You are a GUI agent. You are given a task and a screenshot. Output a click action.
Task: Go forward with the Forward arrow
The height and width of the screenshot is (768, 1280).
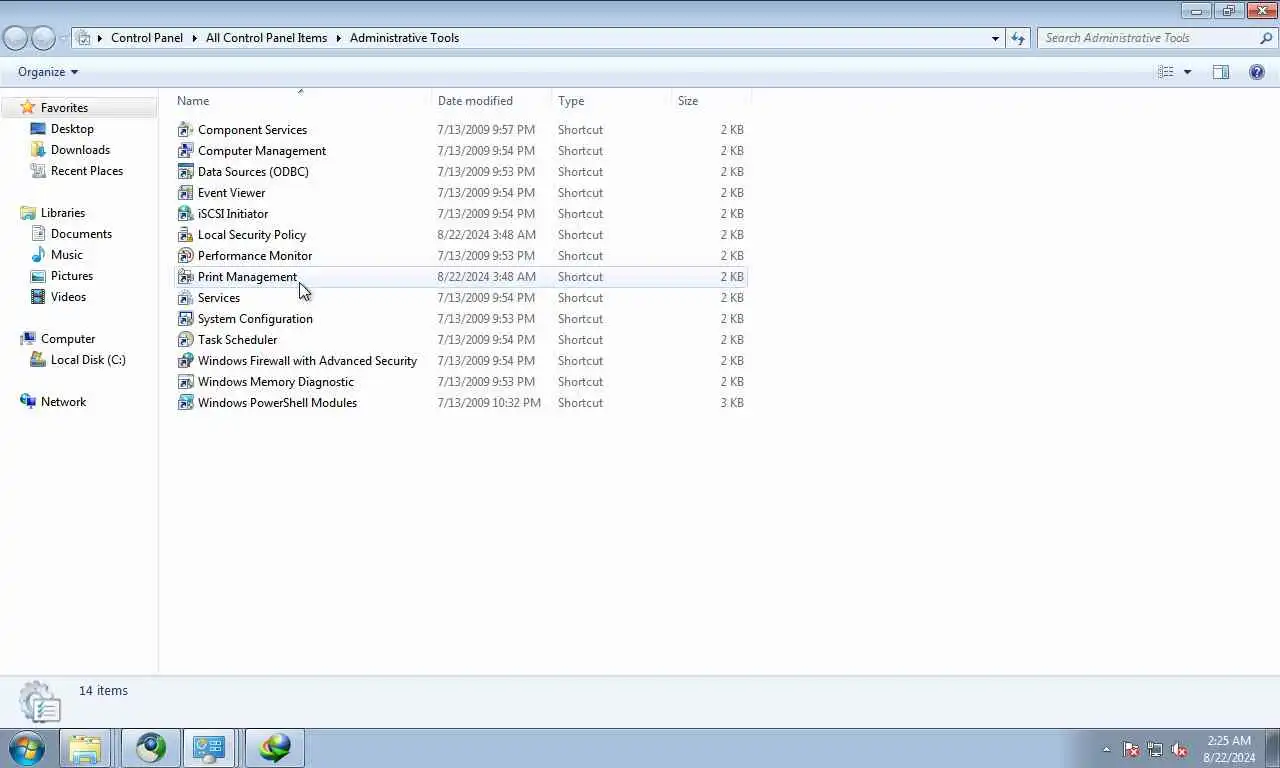point(43,38)
